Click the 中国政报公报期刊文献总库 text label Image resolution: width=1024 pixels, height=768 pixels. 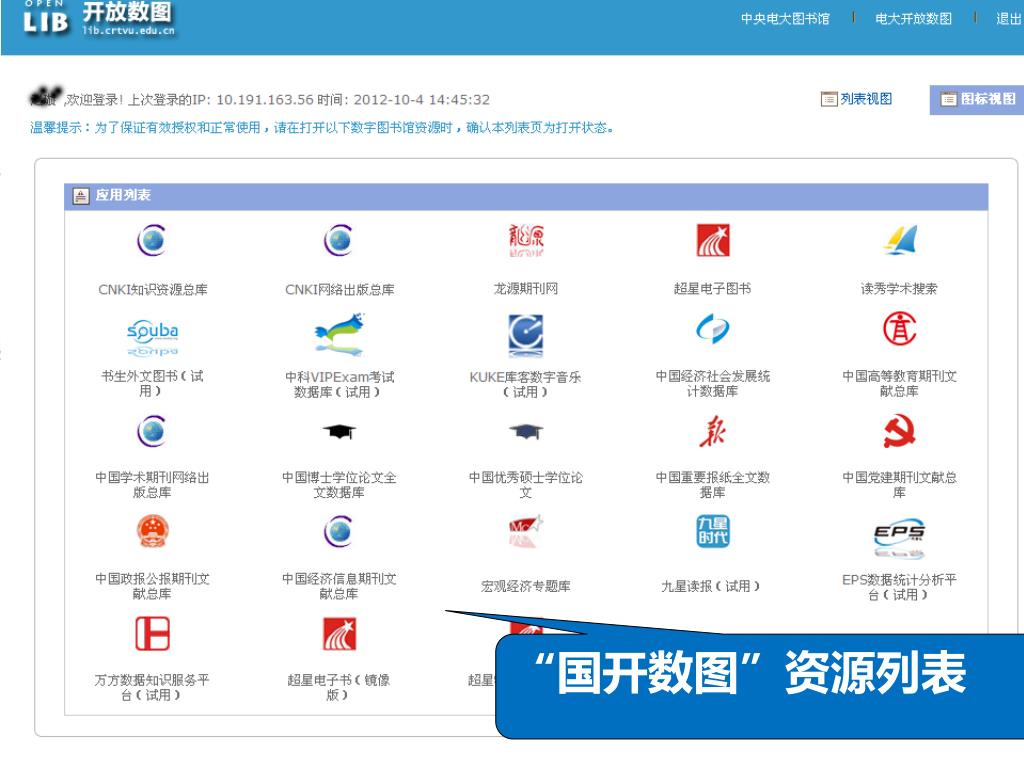pos(152,586)
